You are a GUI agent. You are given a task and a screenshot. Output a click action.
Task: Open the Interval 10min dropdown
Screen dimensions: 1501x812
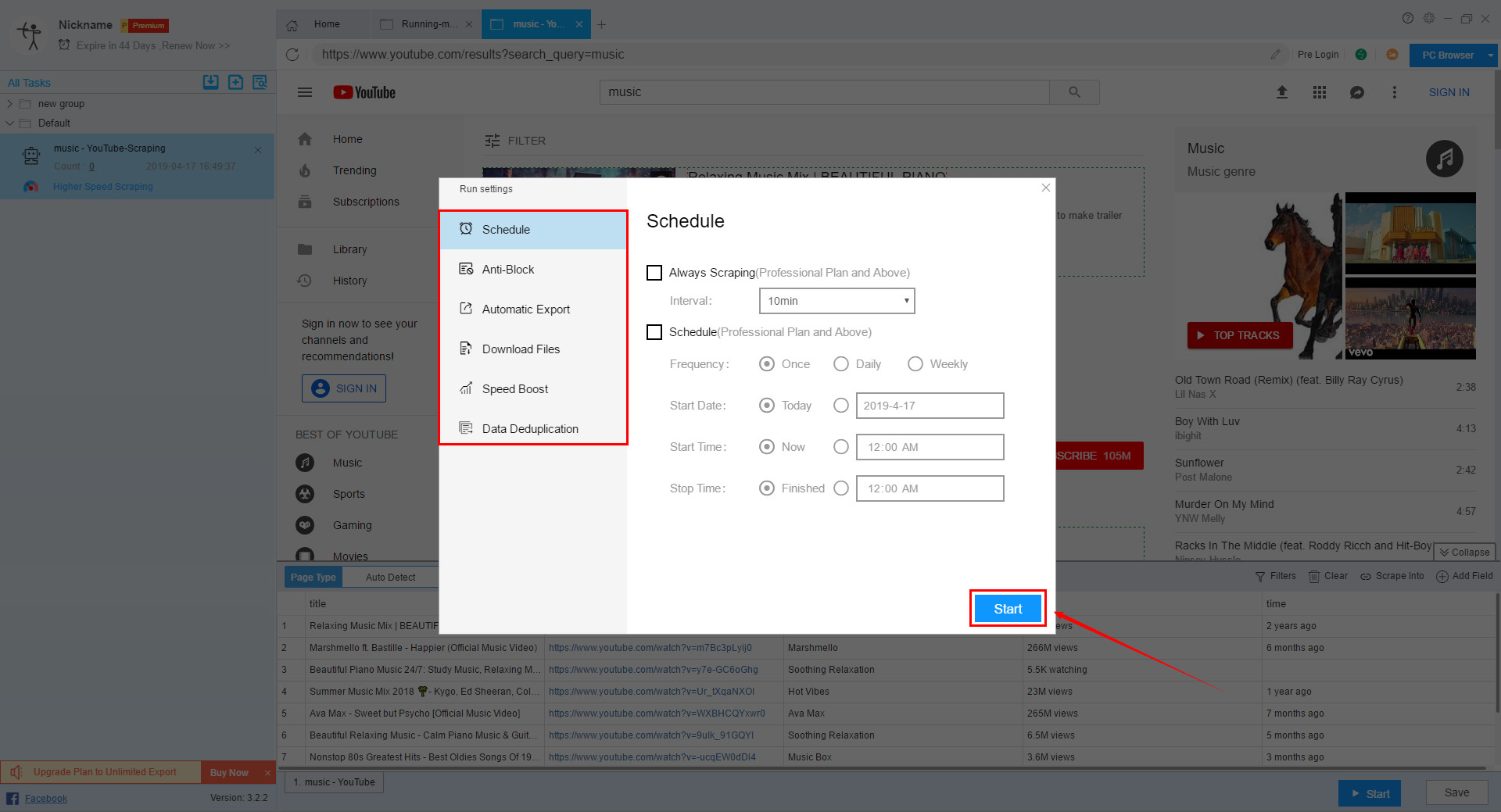836,301
